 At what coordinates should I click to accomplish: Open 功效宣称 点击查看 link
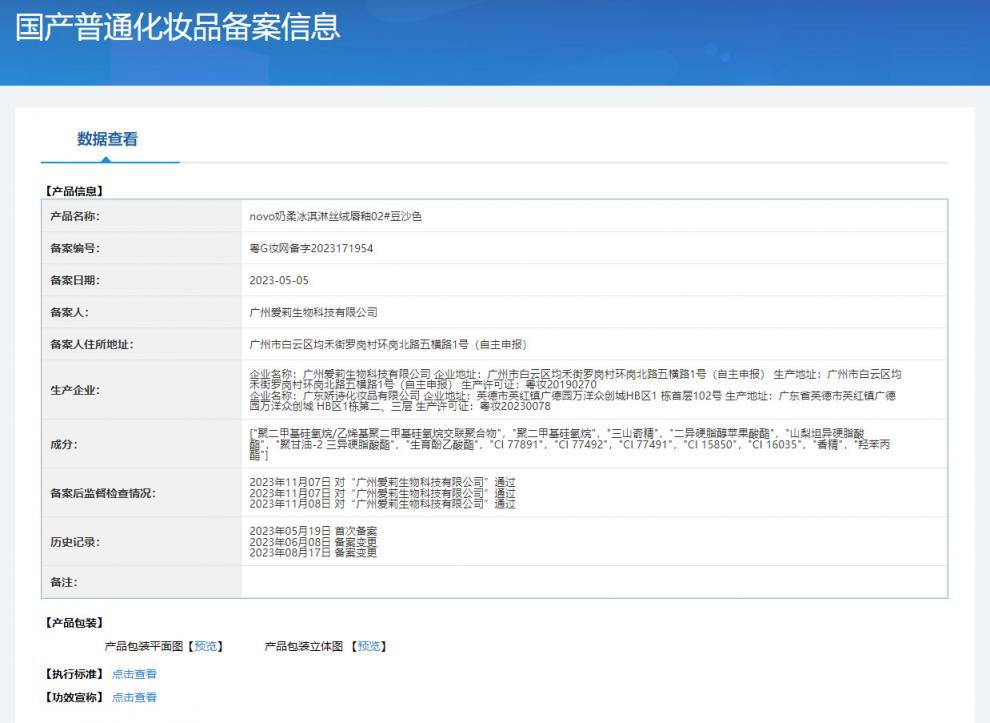(x=134, y=697)
